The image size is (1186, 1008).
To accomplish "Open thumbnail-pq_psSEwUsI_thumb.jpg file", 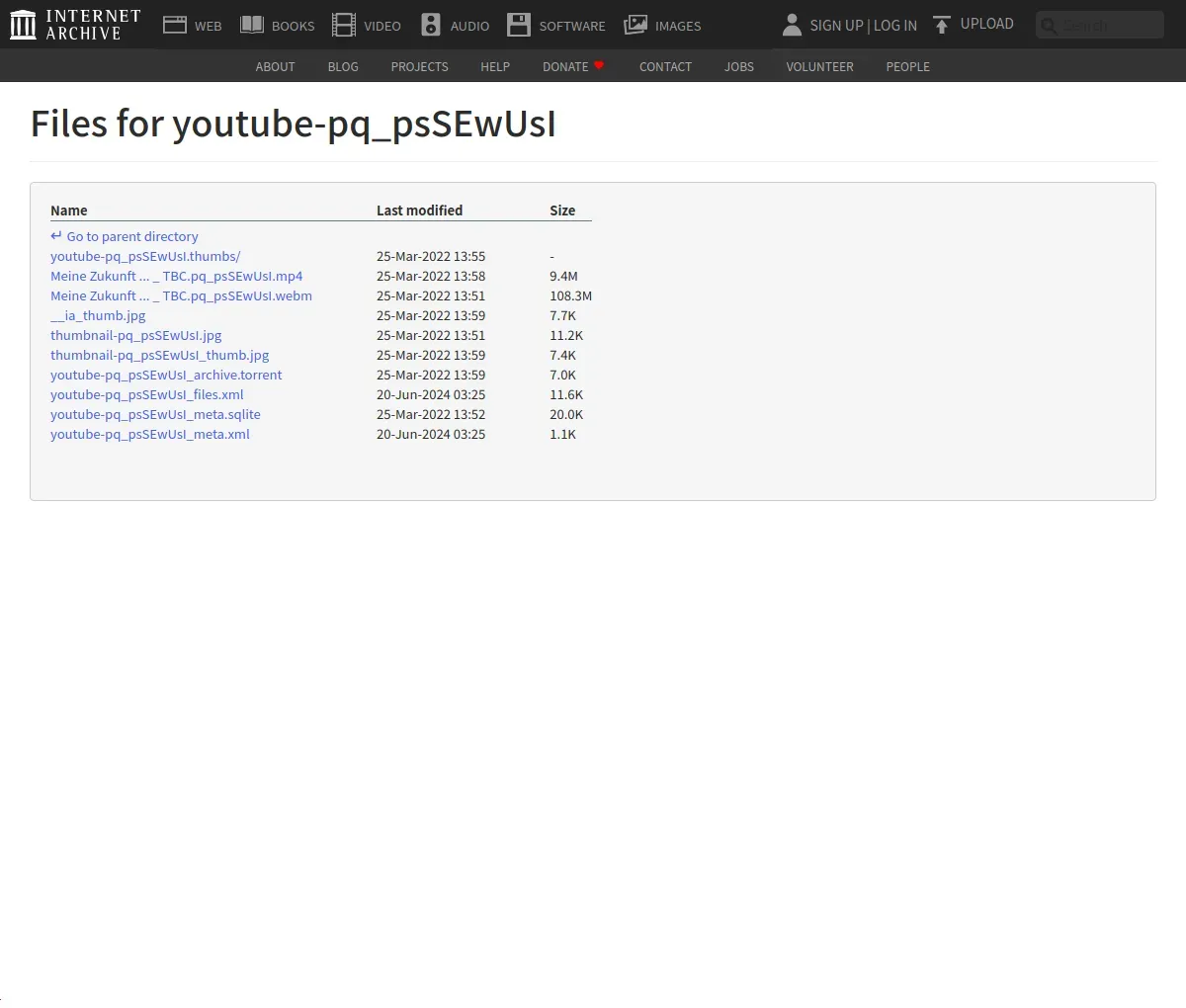I will coord(160,355).
